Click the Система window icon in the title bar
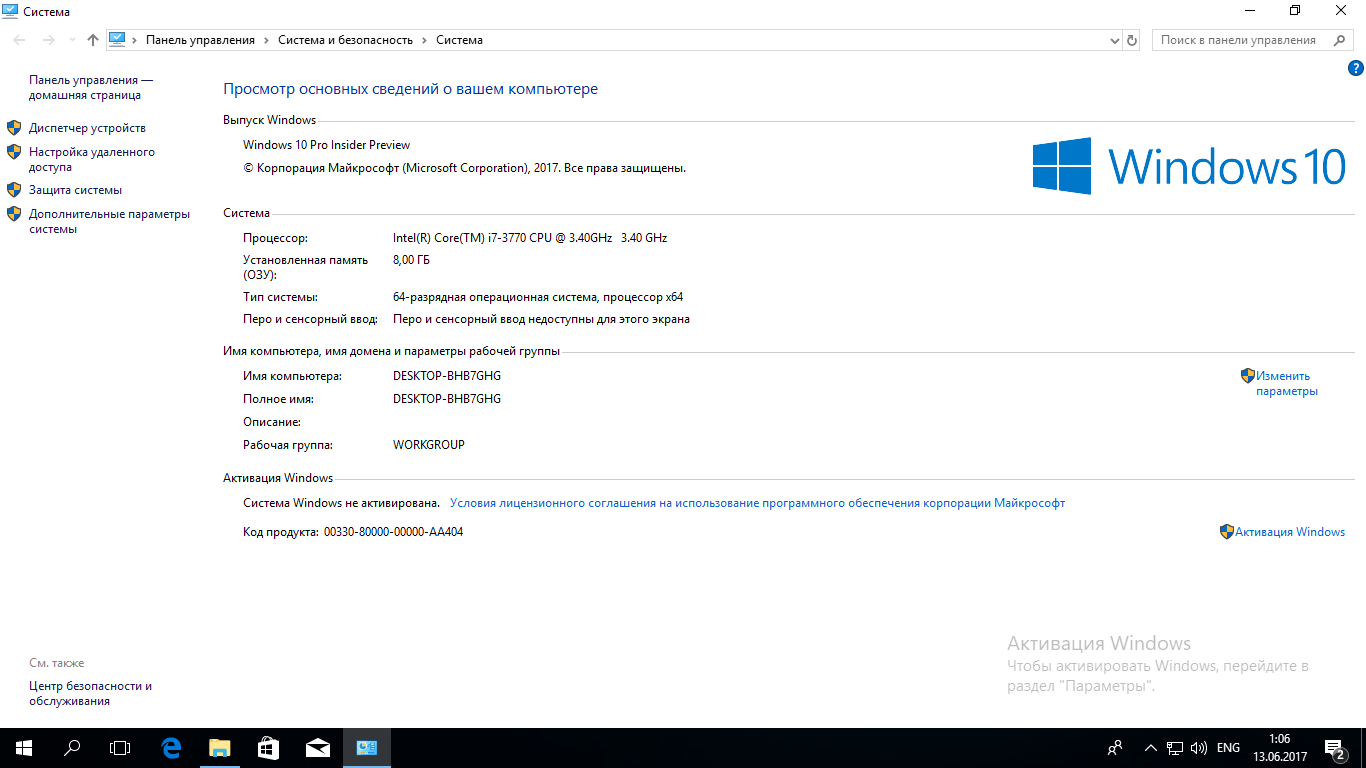Image resolution: width=1366 pixels, height=768 pixels. [x=10, y=11]
